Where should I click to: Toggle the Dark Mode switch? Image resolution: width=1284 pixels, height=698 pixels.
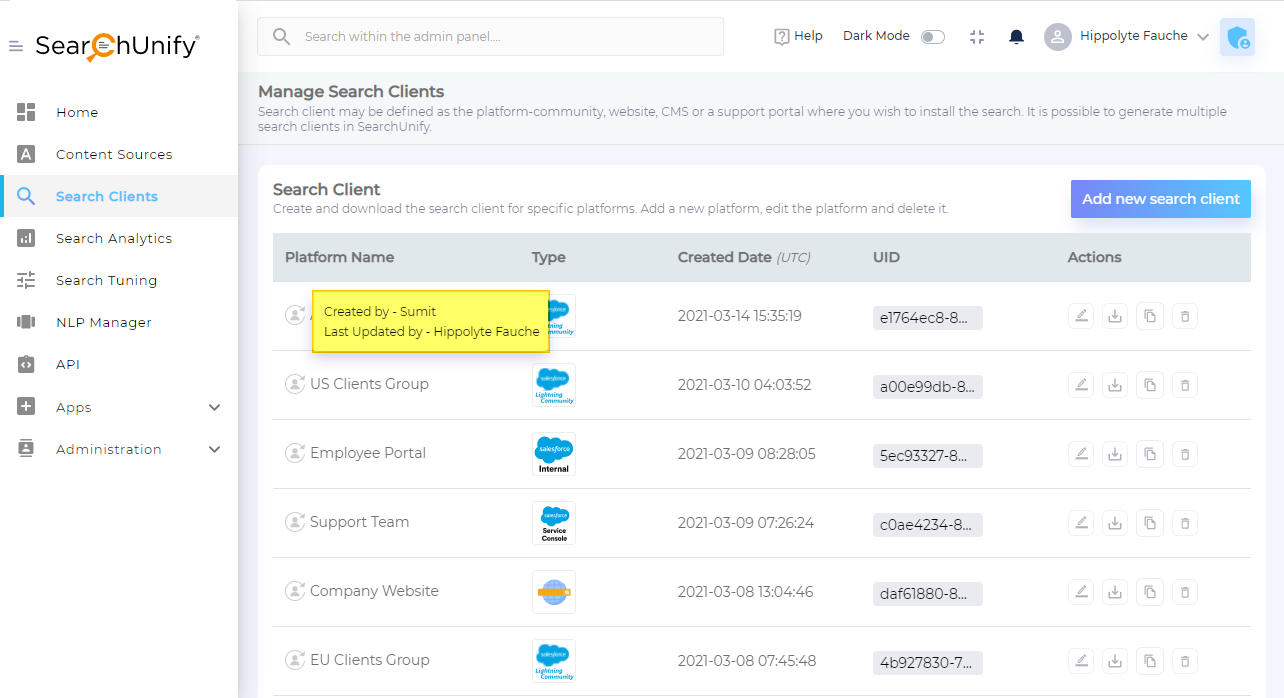[x=932, y=37]
